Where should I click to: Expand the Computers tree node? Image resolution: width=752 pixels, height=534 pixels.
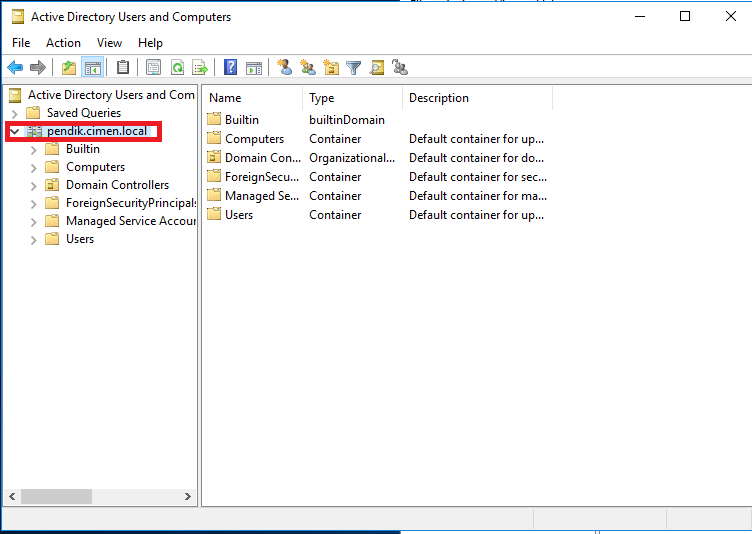(34, 168)
